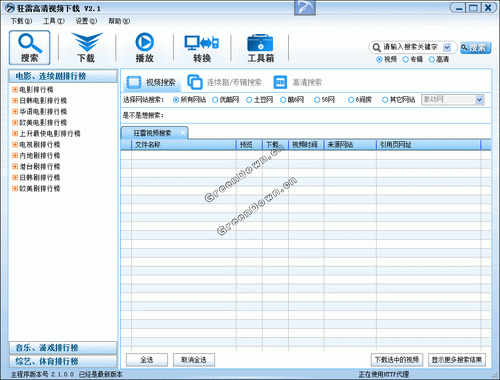This screenshot has width=500, height=380.
Task: Expand the 音乐、游戏排行榜 panel header
Action: coord(63,348)
